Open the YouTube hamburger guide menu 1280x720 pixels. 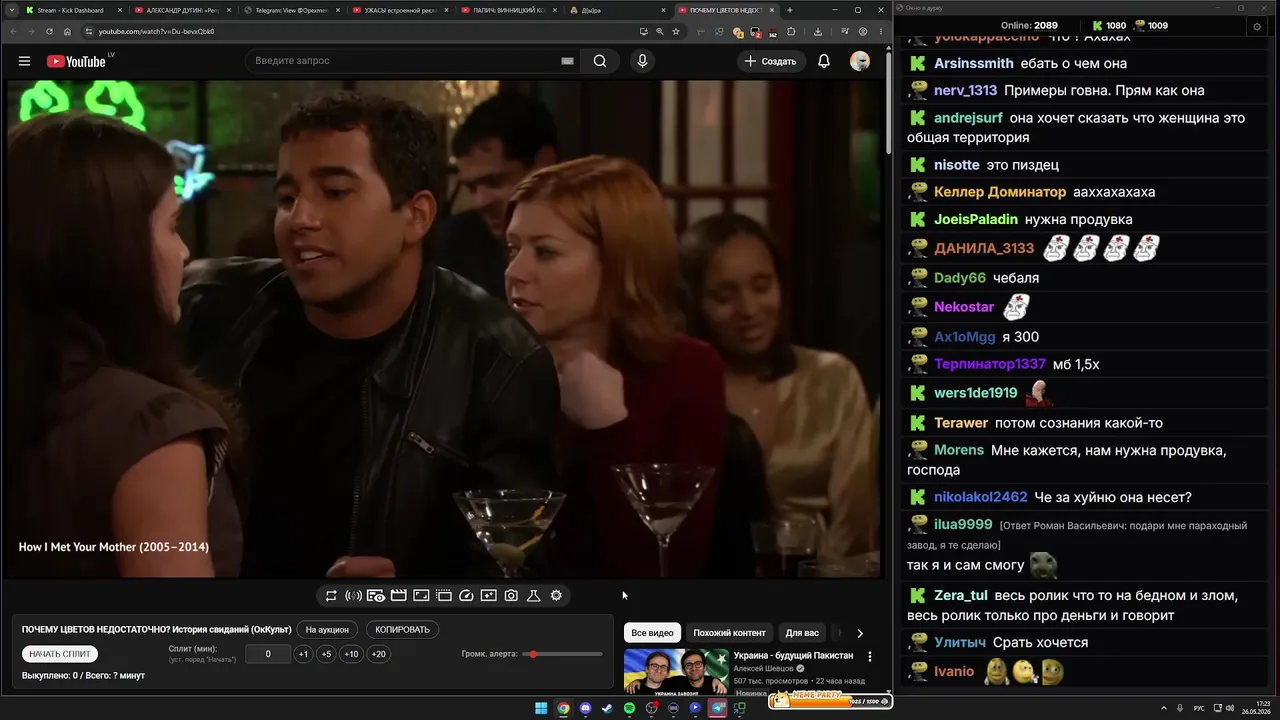pyautogui.click(x=24, y=61)
